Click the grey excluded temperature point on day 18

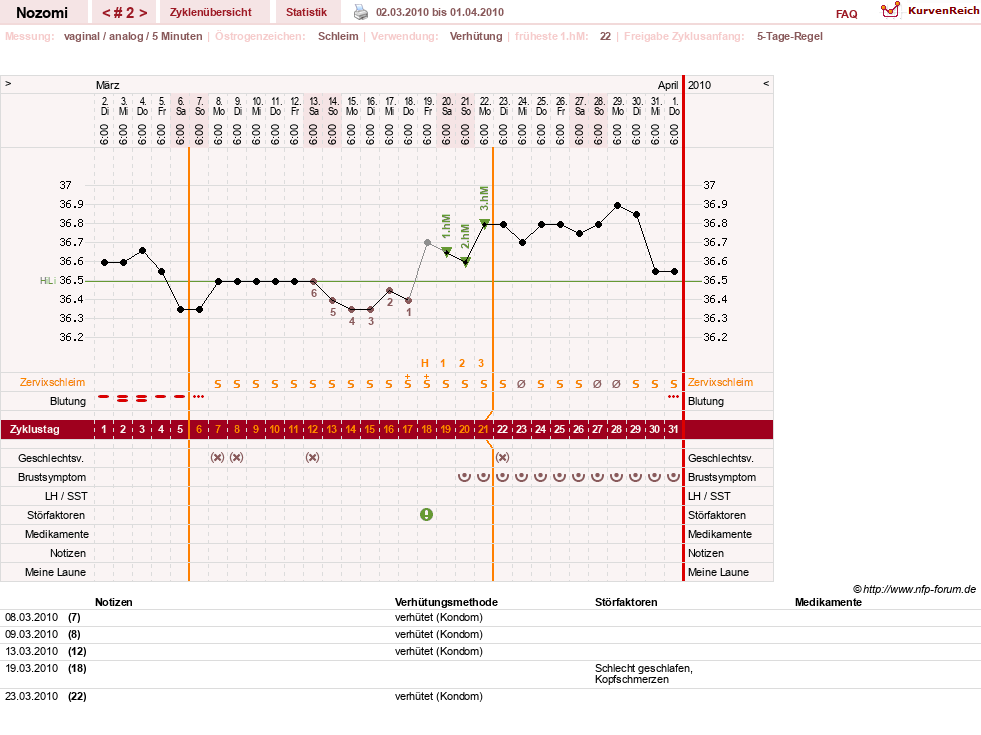tap(427, 243)
